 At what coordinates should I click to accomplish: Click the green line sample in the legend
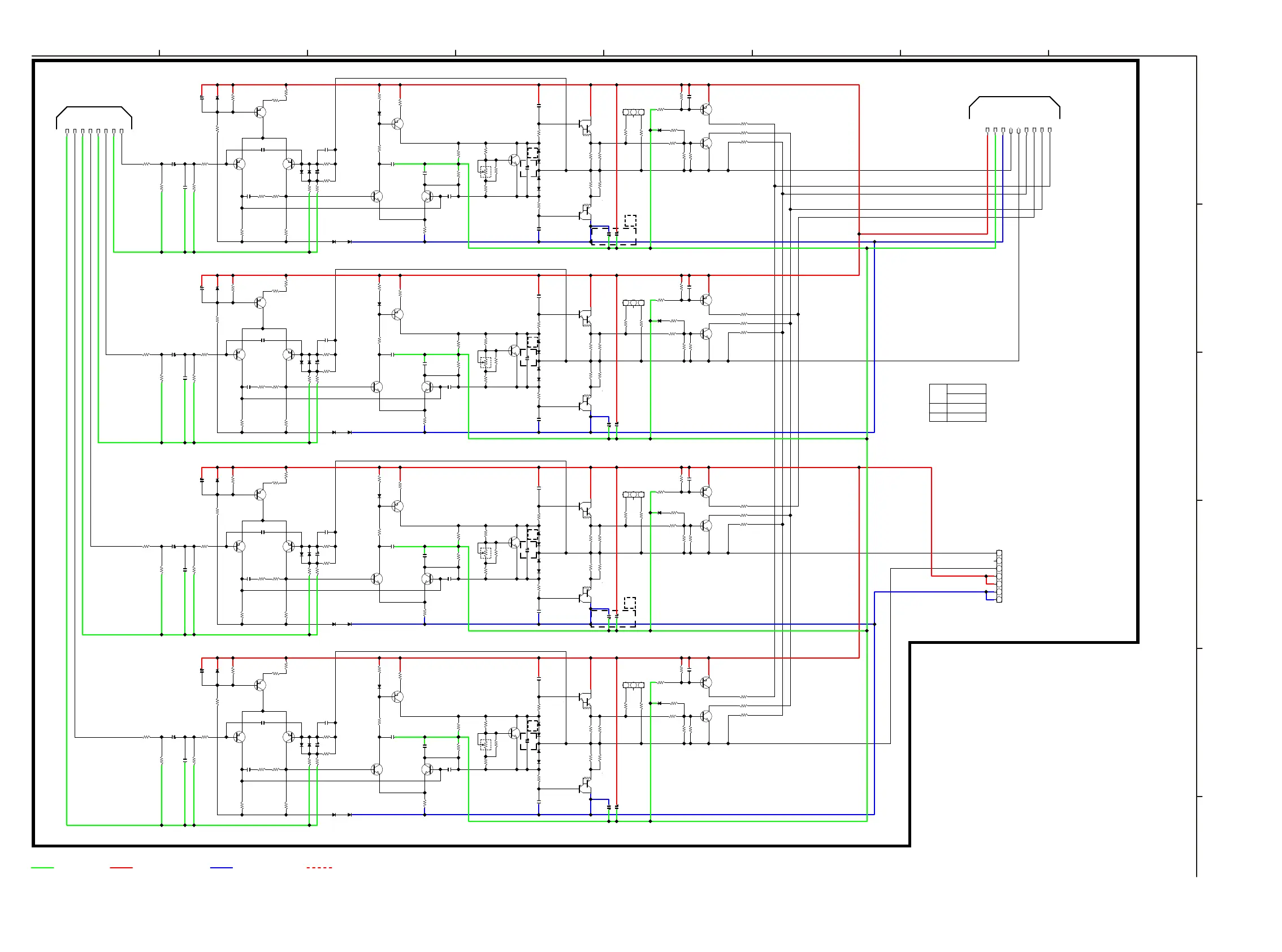tap(42, 867)
